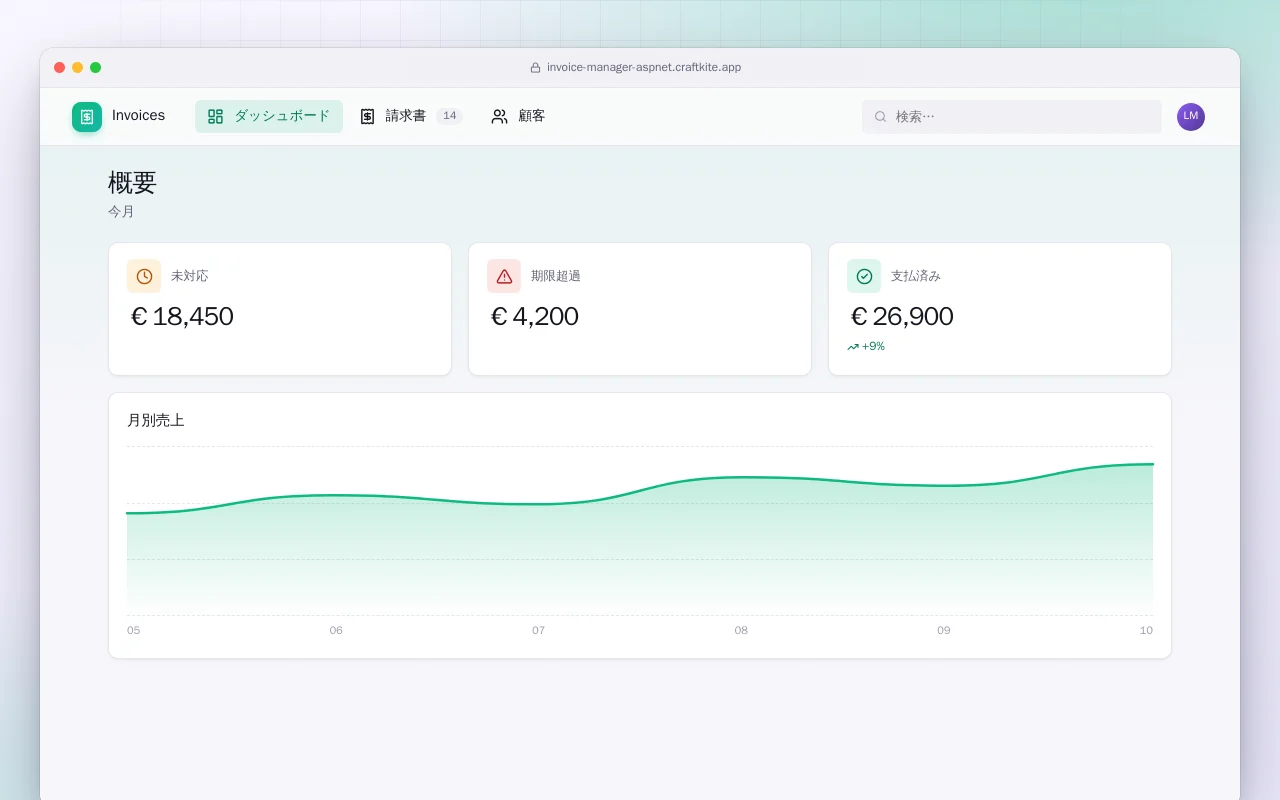Click the dashboard grid icon
The image size is (1280, 800).
tap(215, 116)
